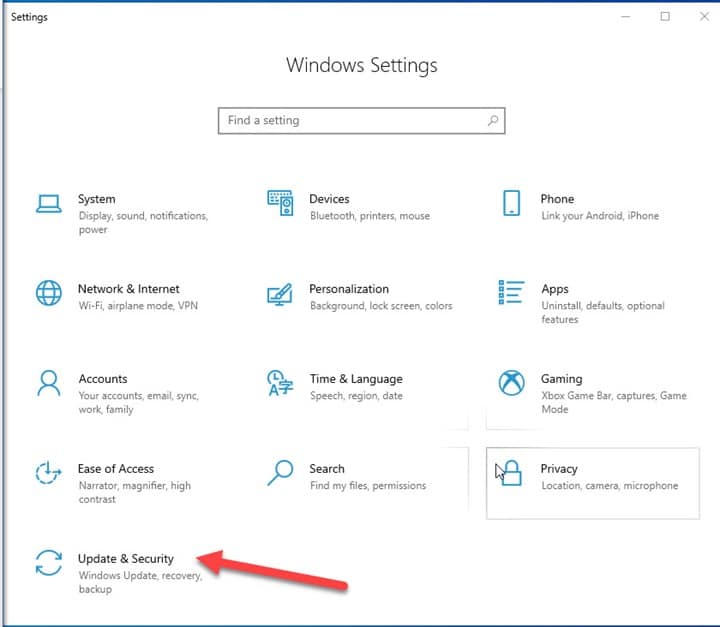Click the Privacy title

559,469
